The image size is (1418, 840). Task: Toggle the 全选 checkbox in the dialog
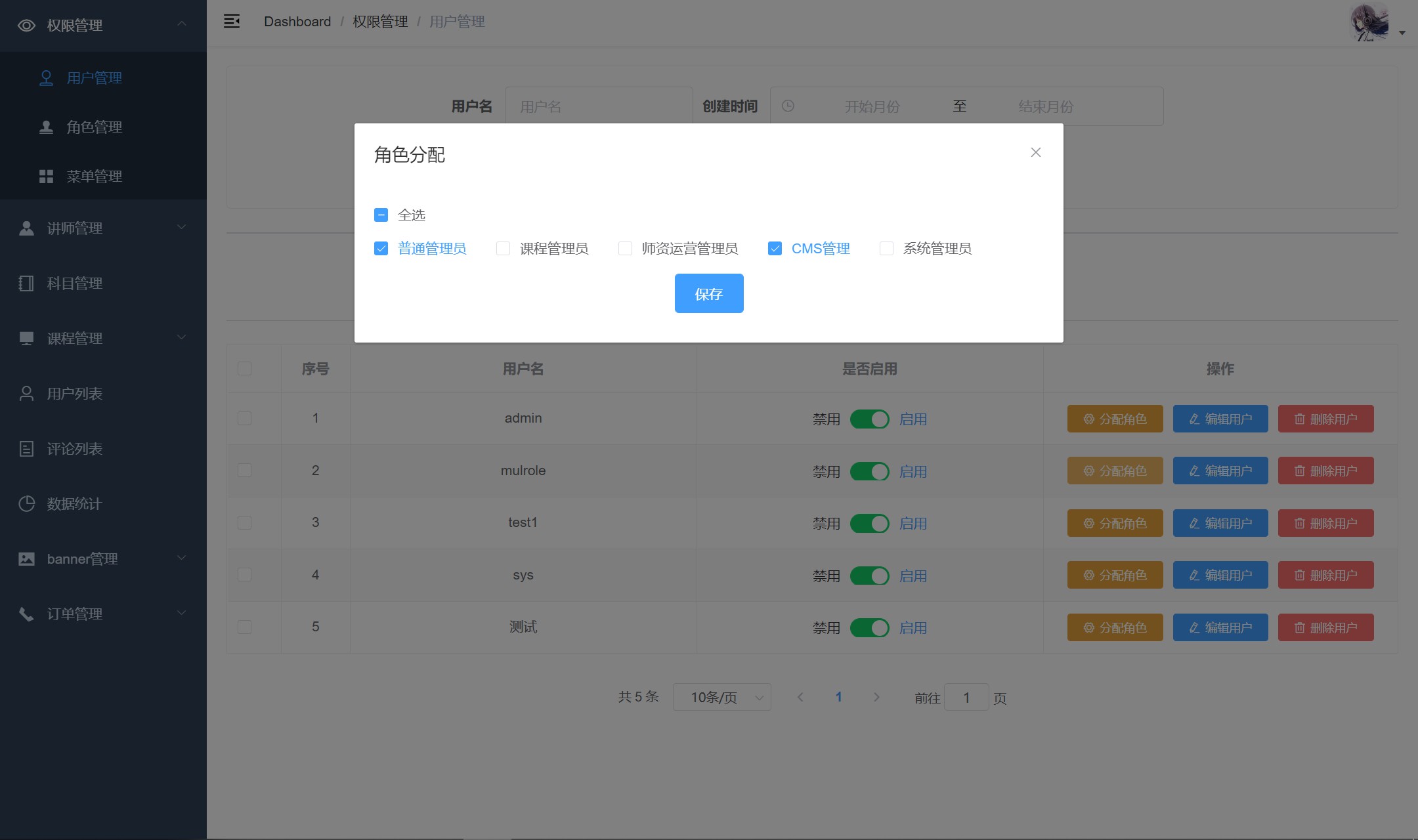click(381, 215)
